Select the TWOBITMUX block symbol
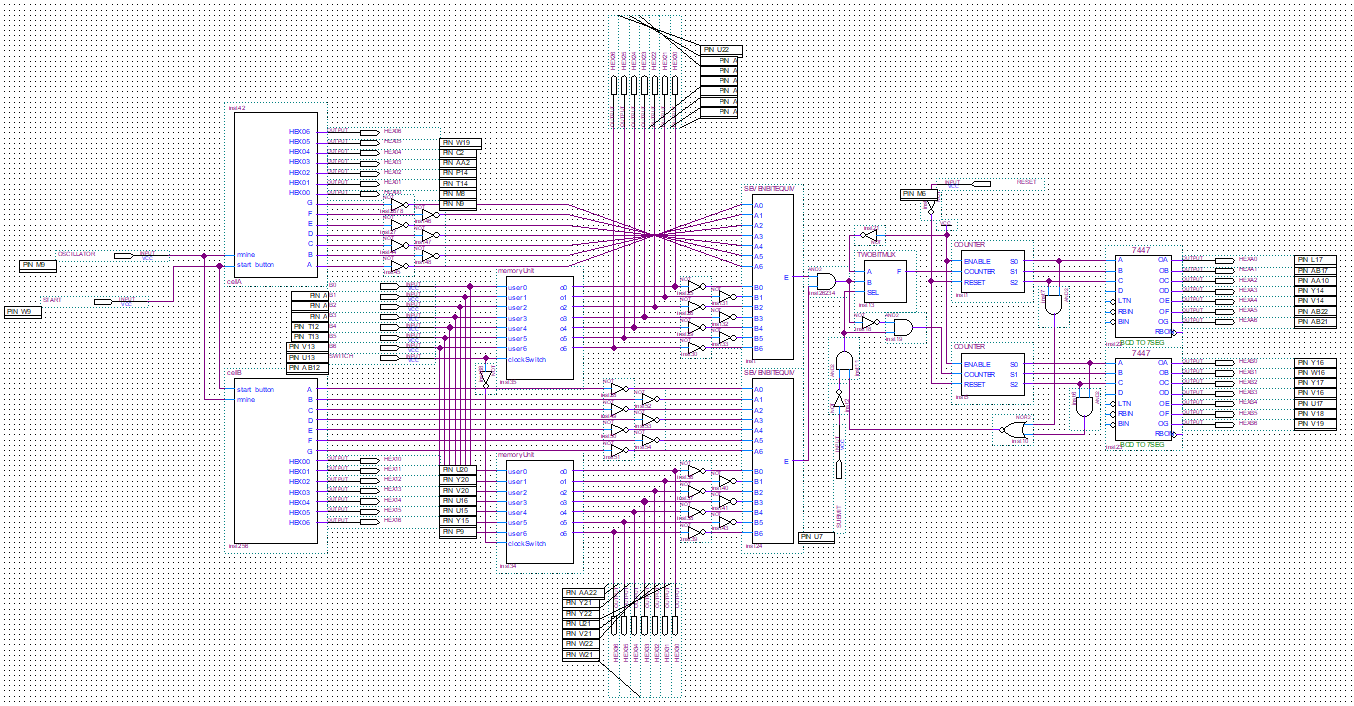Image resolution: width=1354 pixels, height=706 pixels. 883,282
